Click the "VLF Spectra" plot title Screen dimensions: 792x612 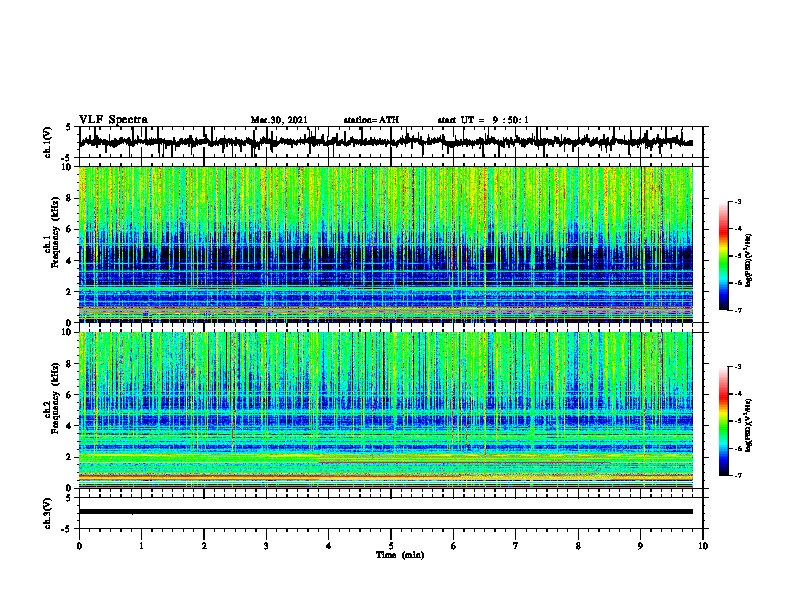pos(113,120)
